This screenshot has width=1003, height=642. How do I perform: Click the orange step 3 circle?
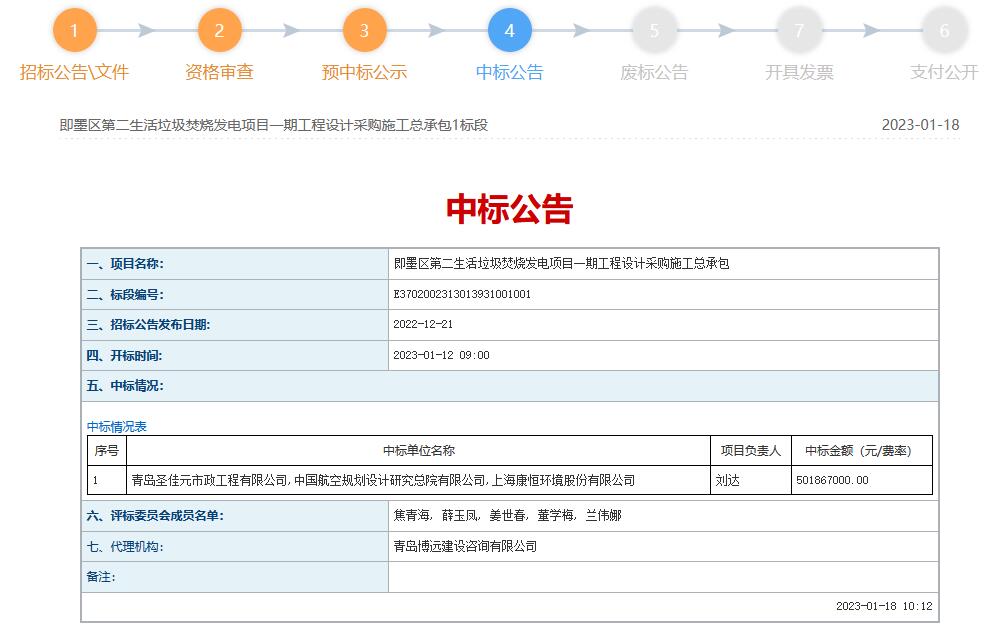[x=364, y=31]
